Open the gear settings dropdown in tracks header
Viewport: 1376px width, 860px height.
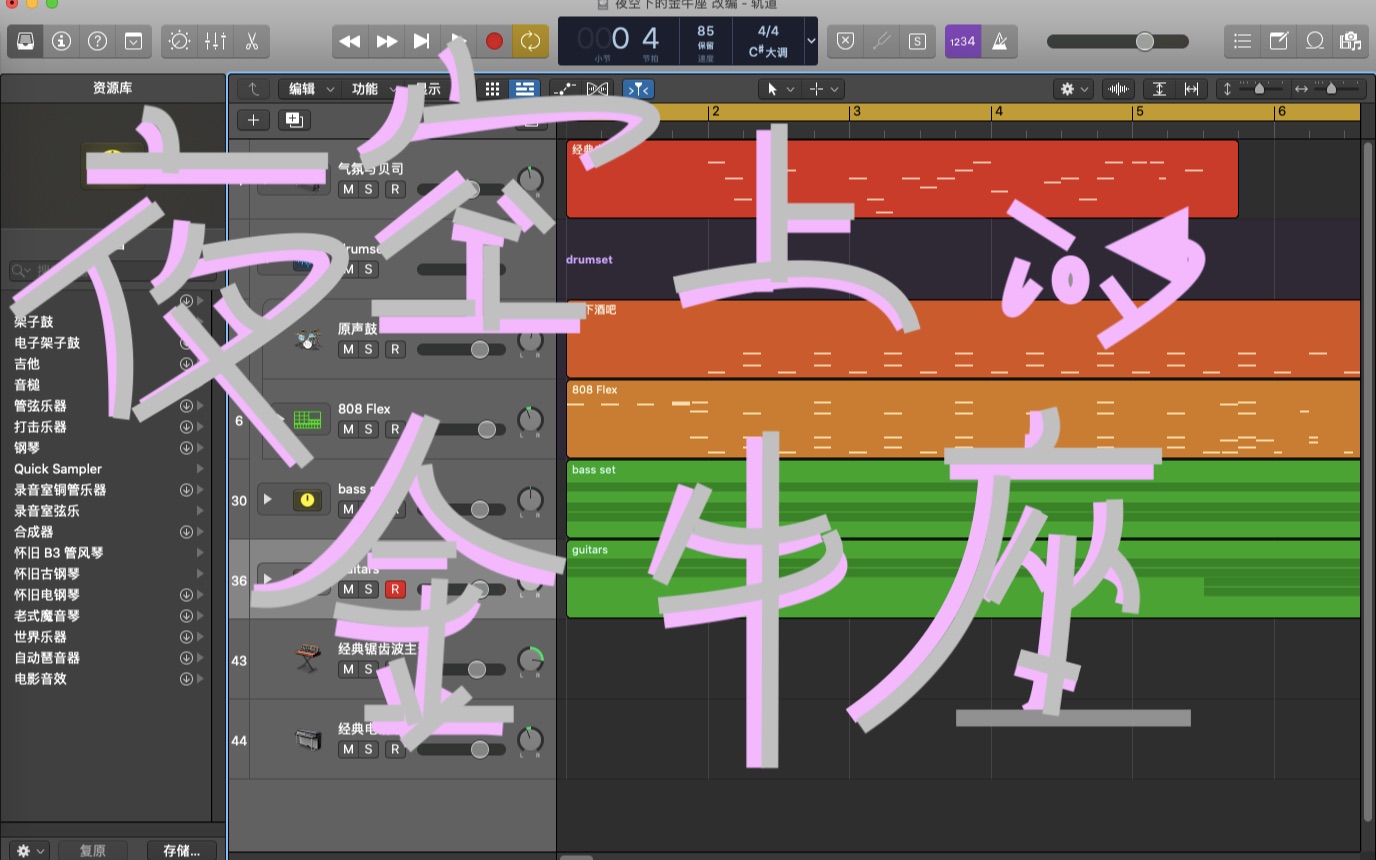[1075, 89]
